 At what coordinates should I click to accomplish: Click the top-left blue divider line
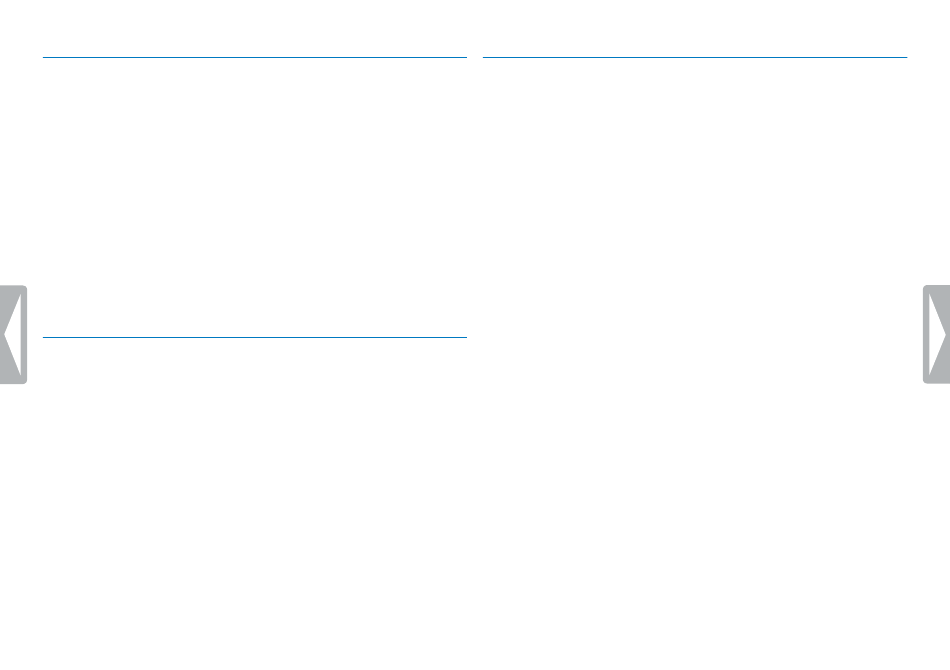coord(254,58)
